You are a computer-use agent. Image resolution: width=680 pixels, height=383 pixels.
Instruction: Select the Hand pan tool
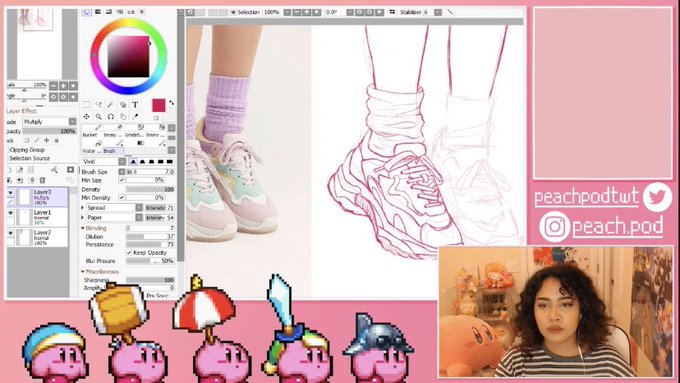pos(123,117)
